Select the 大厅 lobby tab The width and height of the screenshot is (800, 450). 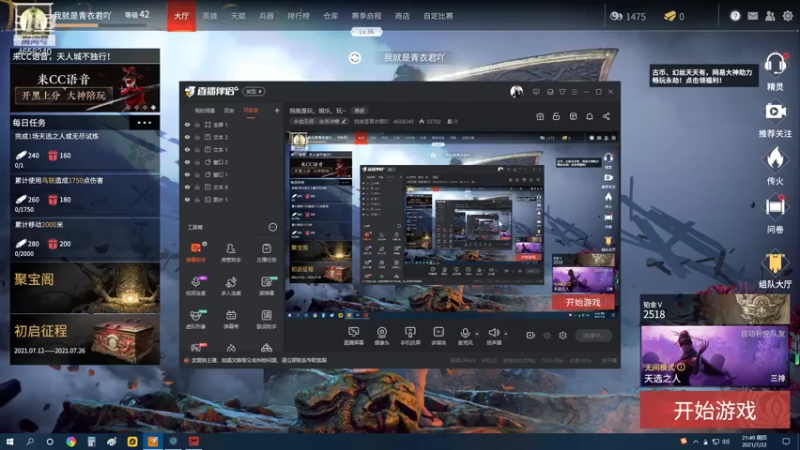tap(182, 16)
